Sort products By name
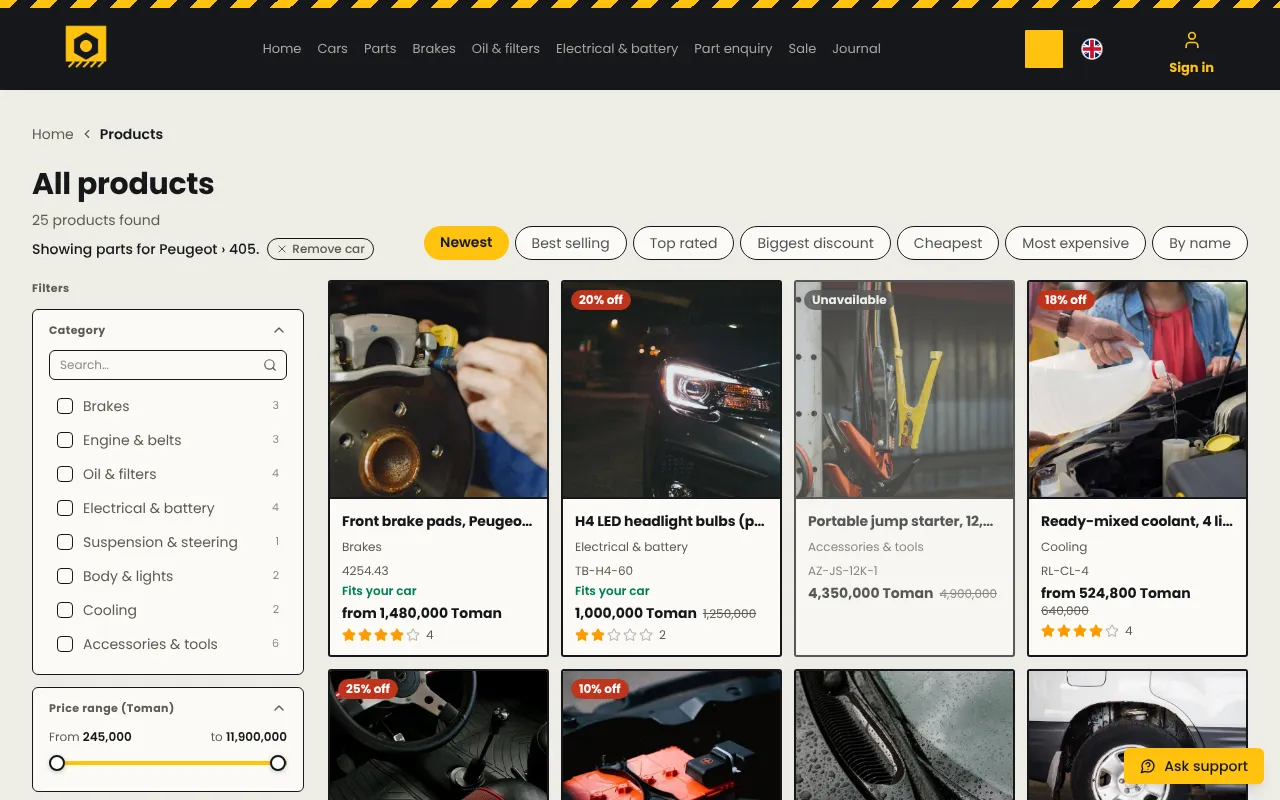This screenshot has height=800, width=1280. coord(1200,243)
